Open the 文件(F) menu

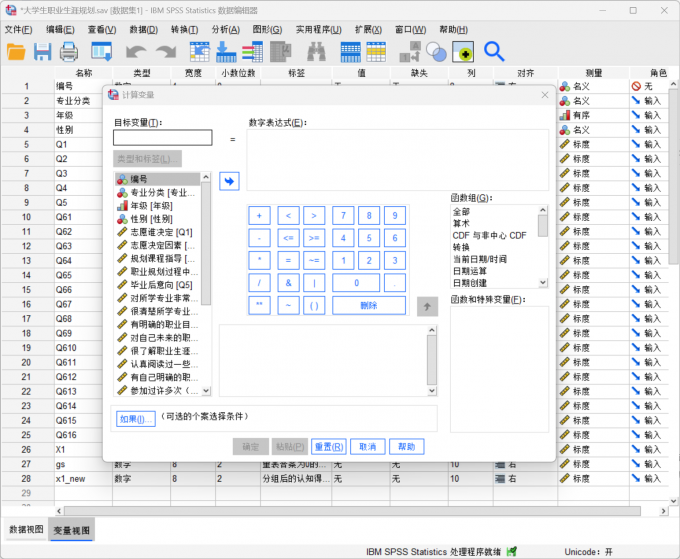(18, 29)
